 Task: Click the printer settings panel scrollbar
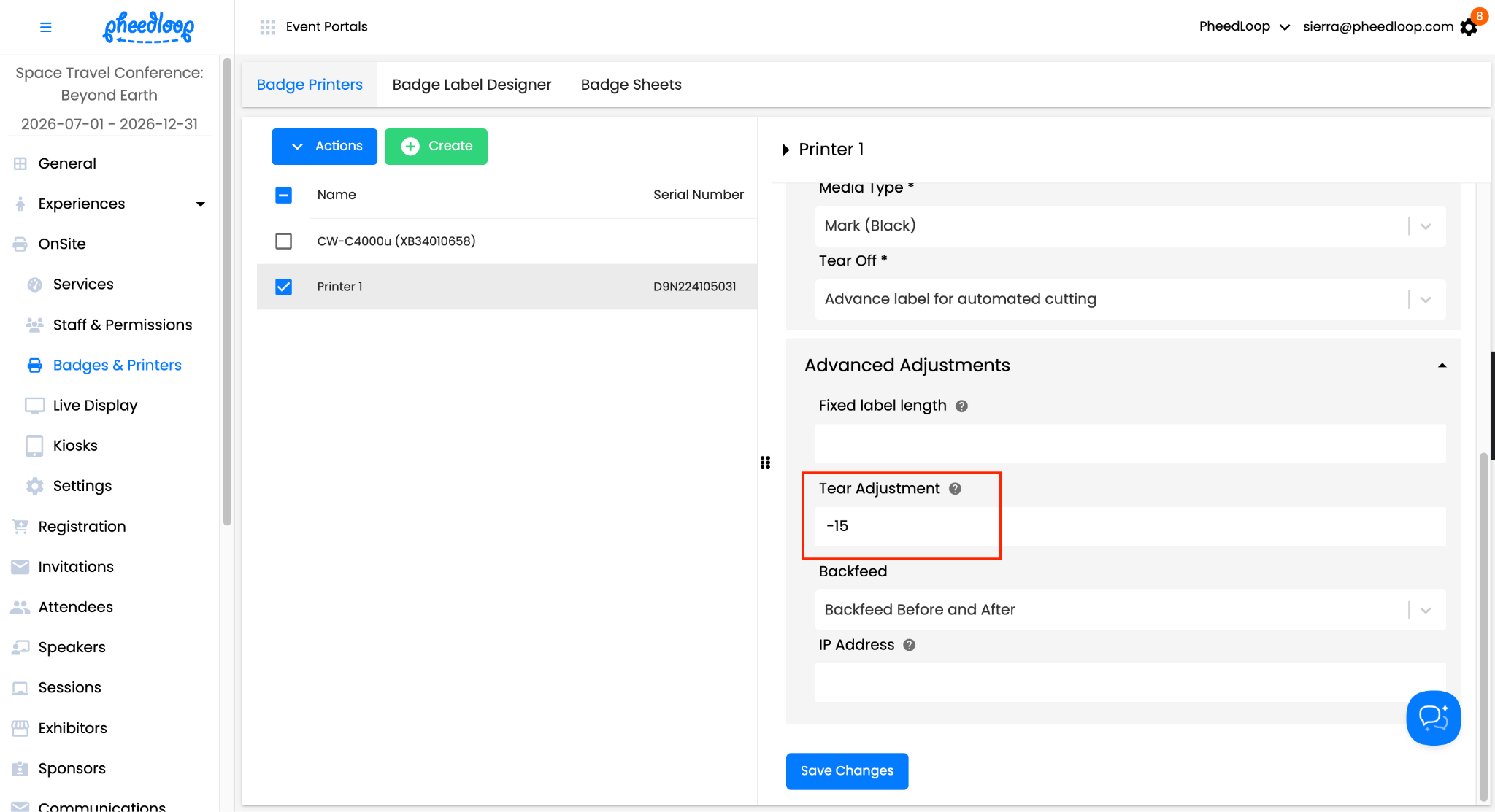1483,627
